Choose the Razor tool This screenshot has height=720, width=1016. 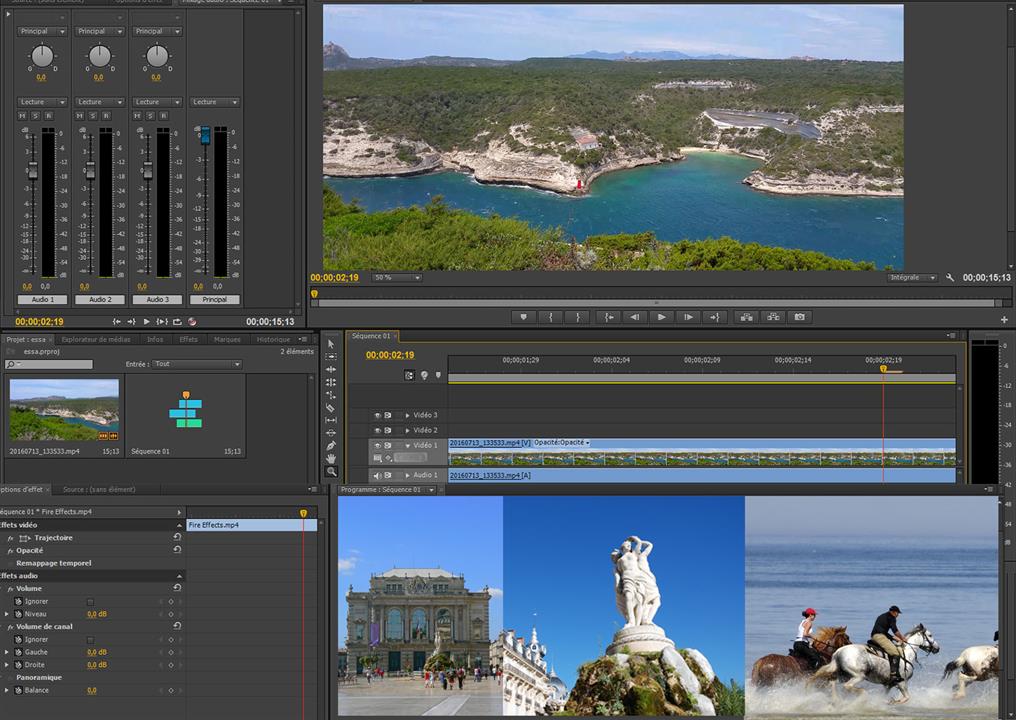[331, 408]
